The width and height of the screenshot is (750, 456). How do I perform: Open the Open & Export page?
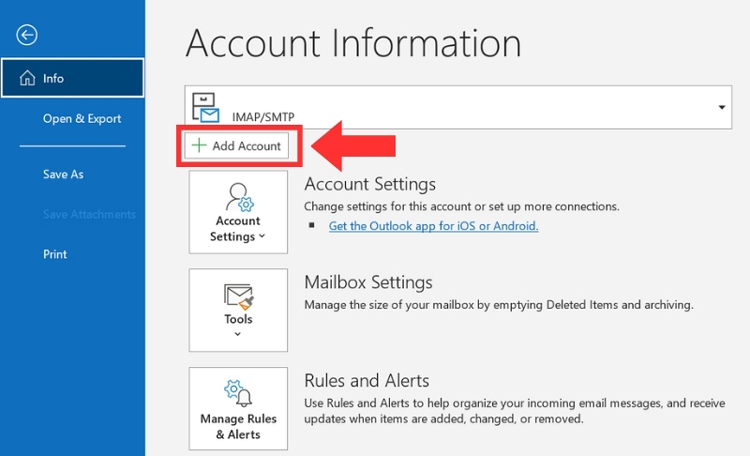tap(82, 118)
